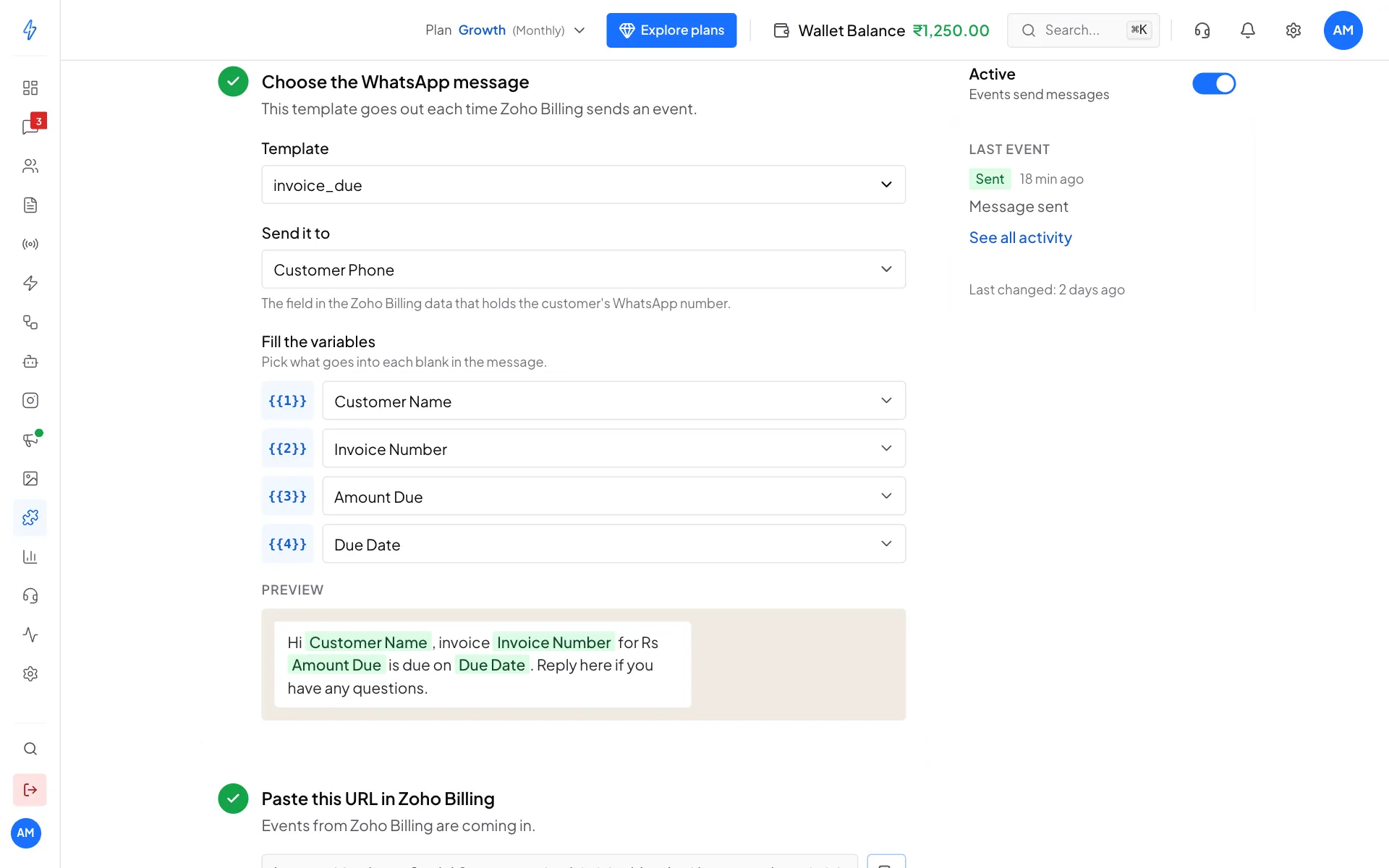Click the red logout icon
The image size is (1389, 868).
tap(30, 789)
